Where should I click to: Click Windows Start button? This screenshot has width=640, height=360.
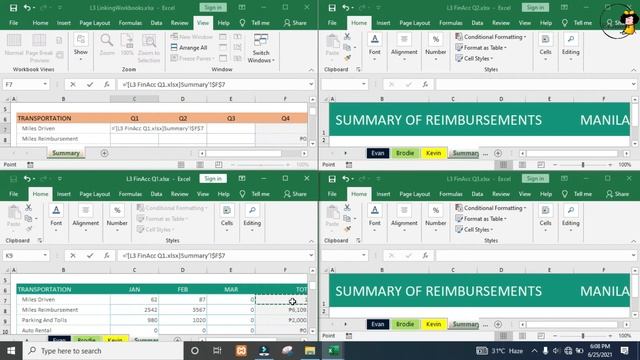[11, 351]
